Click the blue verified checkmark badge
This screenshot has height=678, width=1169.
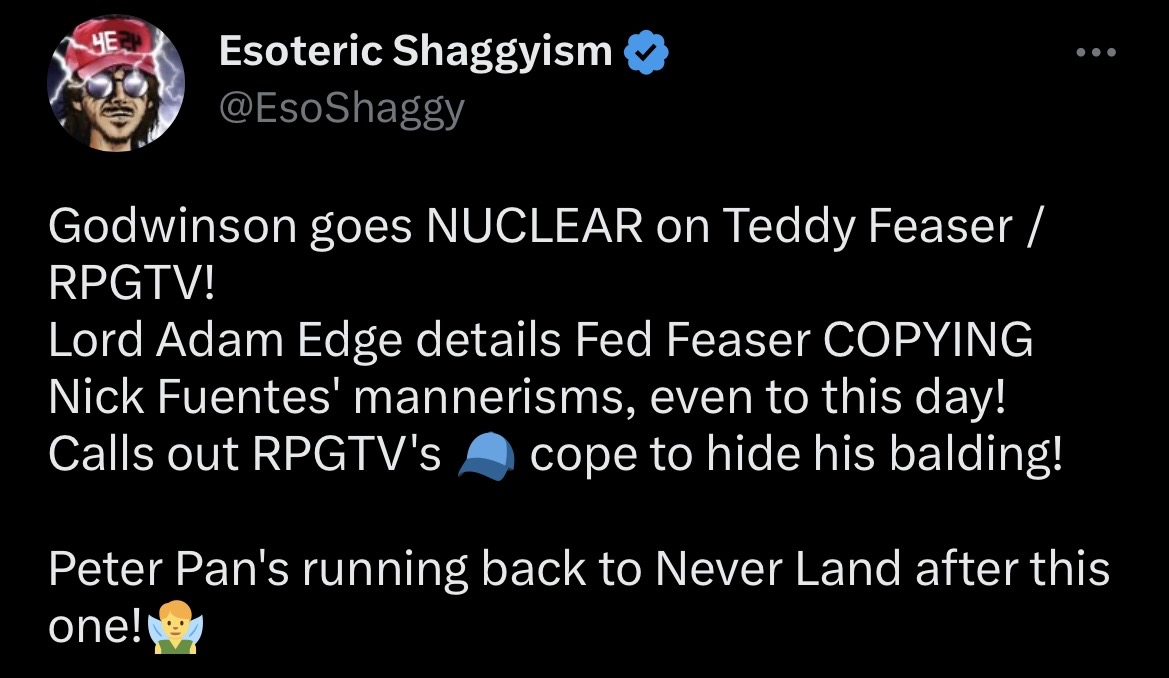(x=646, y=52)
